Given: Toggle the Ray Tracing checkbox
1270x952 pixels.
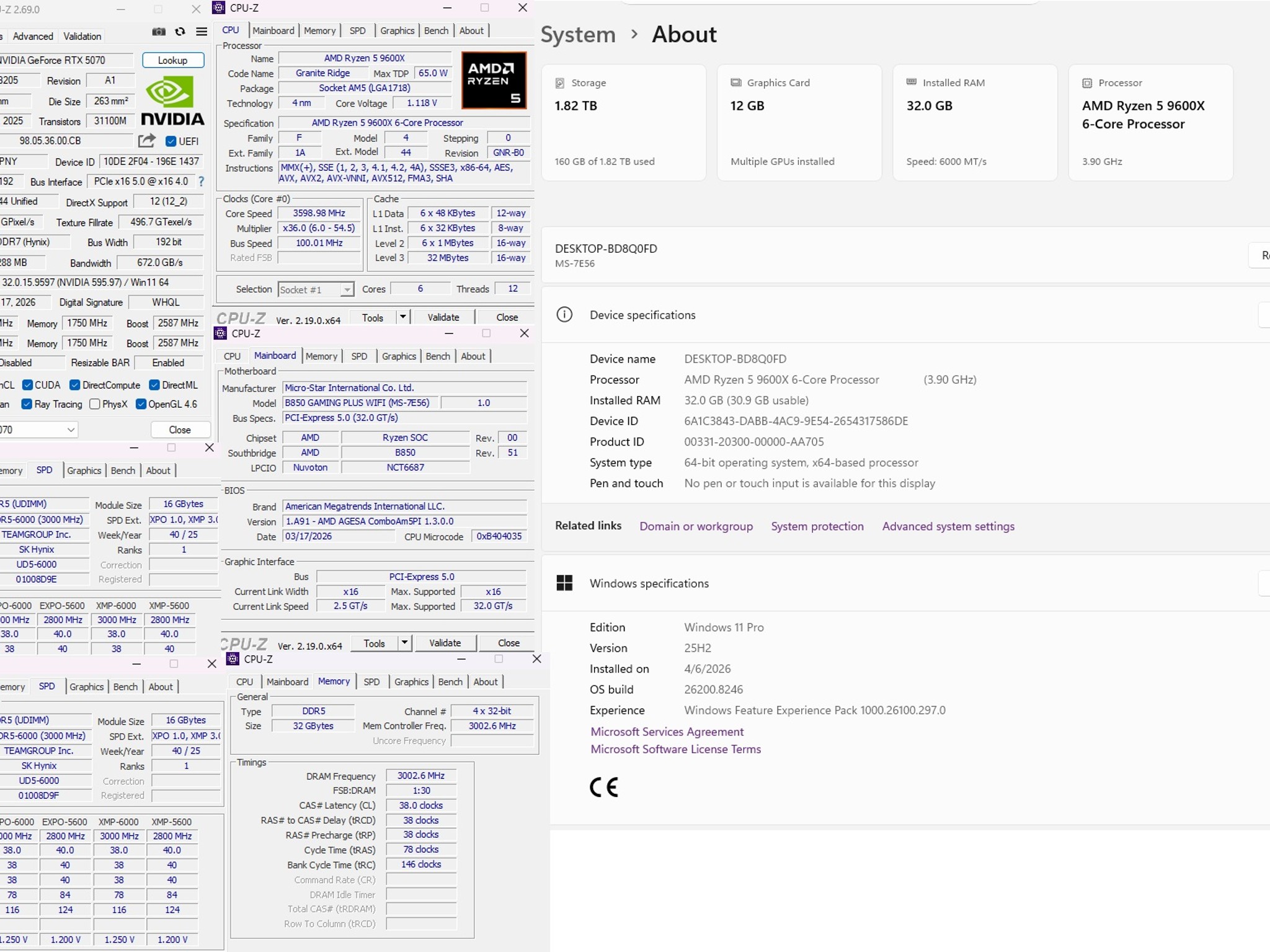Looking at the screenshot, I should click(27, 404).
